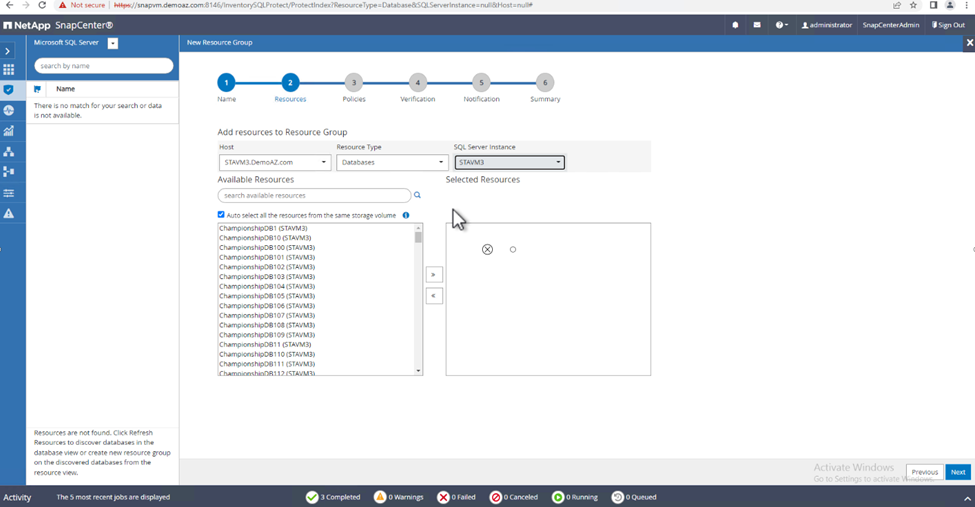Select ChampionshipDB101 (STAVM3) in list
The image size is (975, 507).
tap(267, 257)
